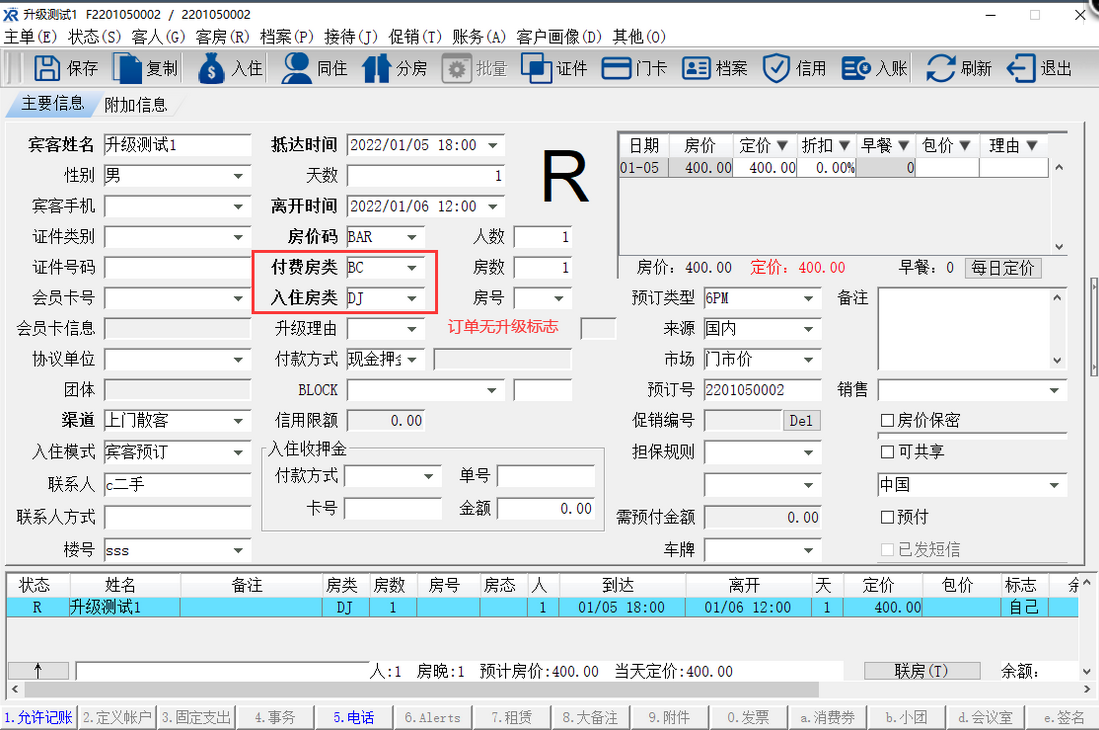
Task: Select the 8.大备注 bottom tab
Action: click(590, 717)
